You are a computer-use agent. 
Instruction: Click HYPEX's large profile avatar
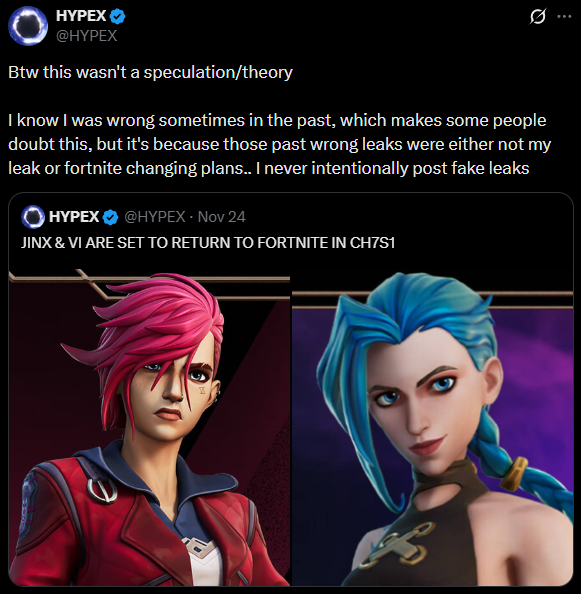point(28,26)
